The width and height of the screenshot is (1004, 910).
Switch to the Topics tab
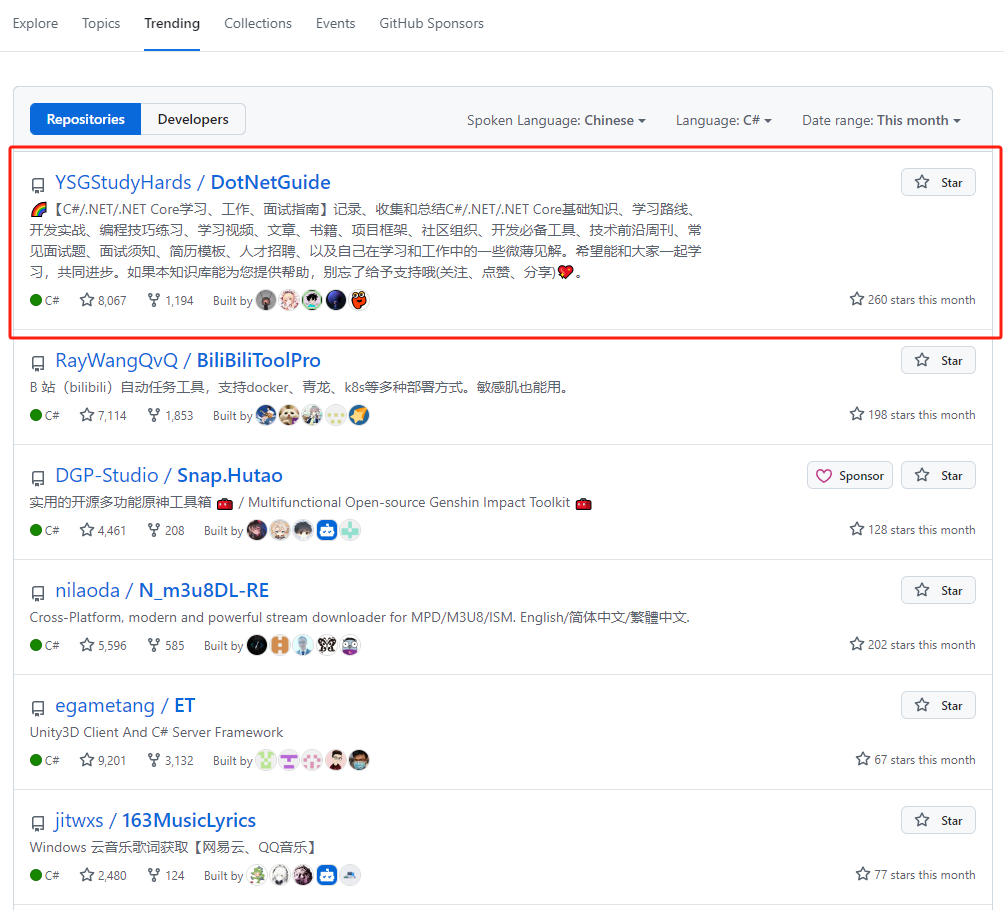pos(100,23)
